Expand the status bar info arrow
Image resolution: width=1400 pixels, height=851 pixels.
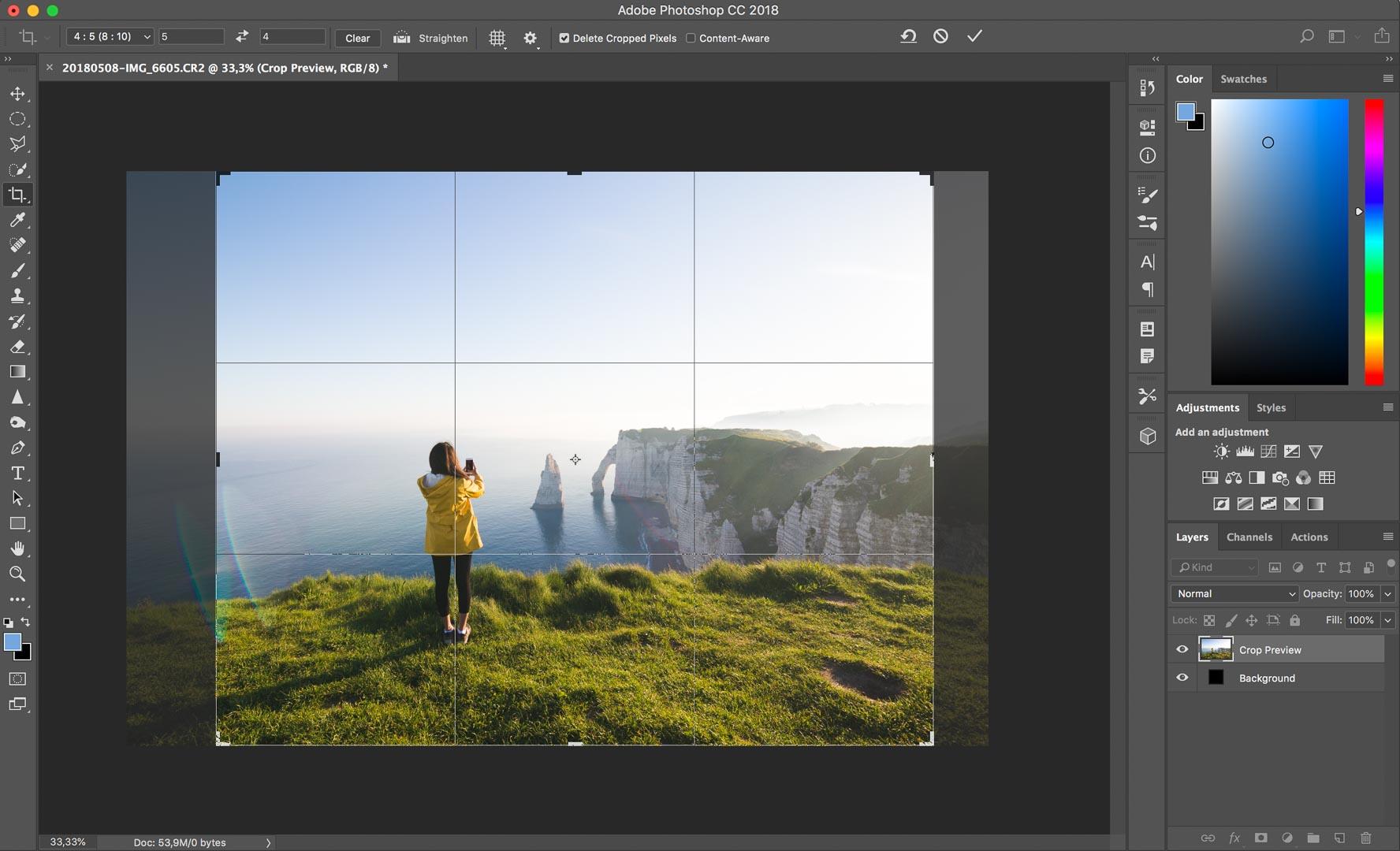point(268,842)
